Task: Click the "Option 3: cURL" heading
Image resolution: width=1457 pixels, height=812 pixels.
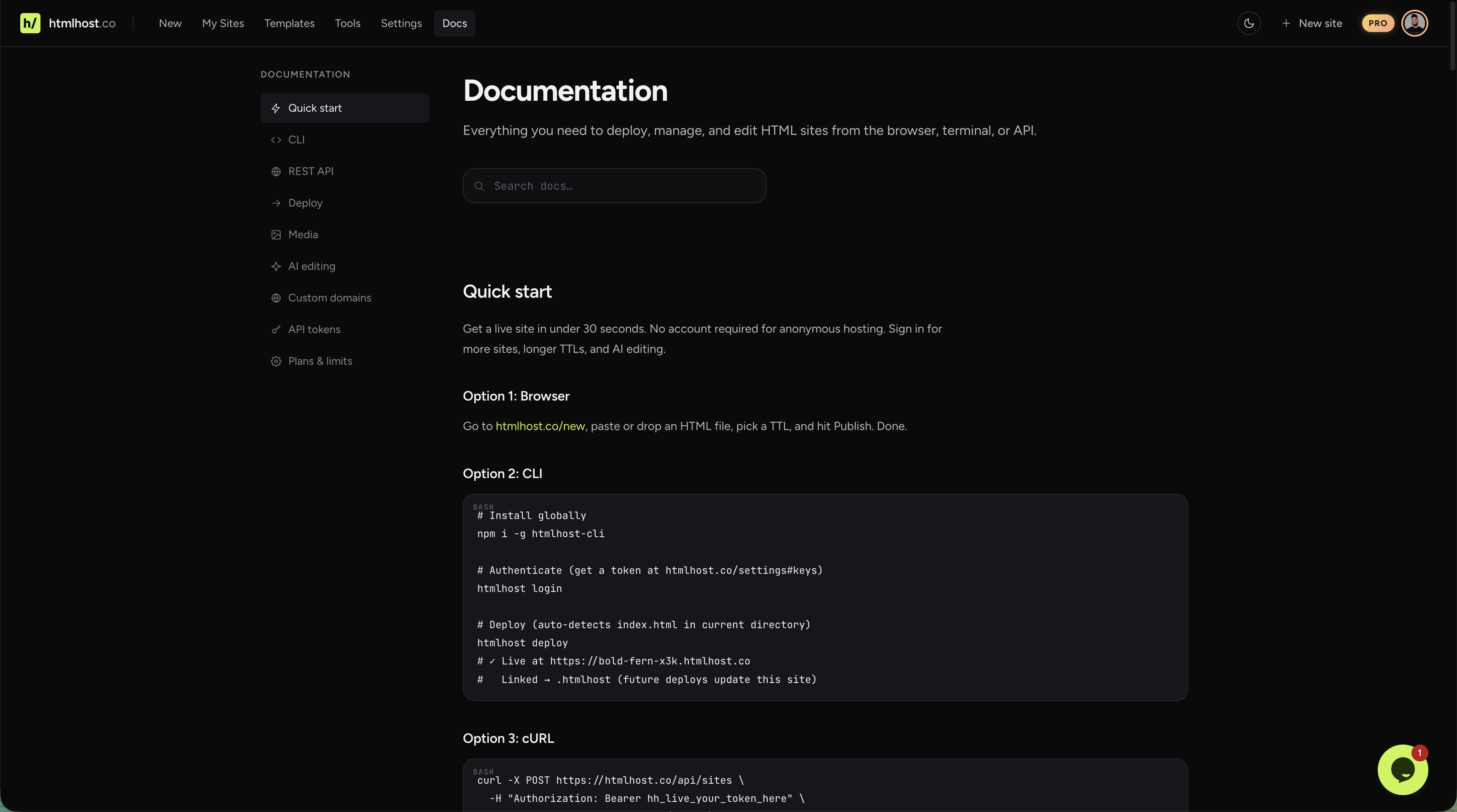Action: pos(508,739)
